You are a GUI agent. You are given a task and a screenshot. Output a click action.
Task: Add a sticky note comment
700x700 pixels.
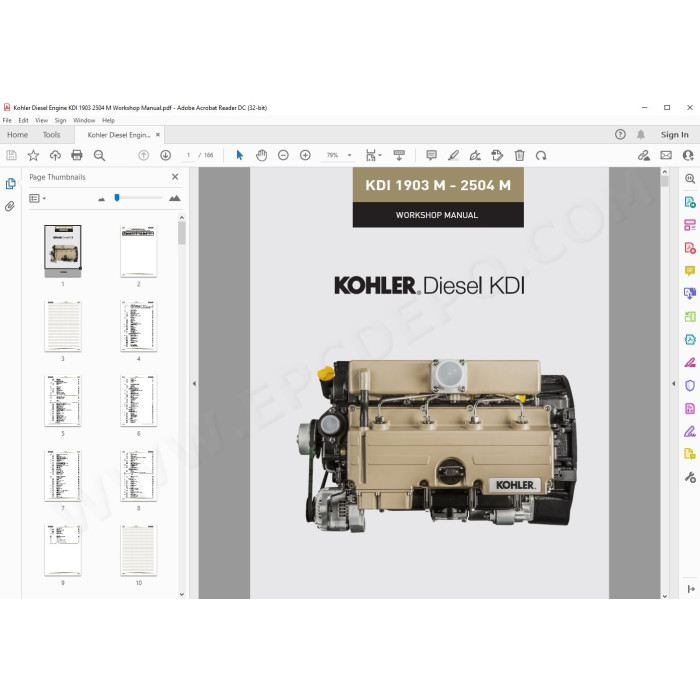(431, 155)
